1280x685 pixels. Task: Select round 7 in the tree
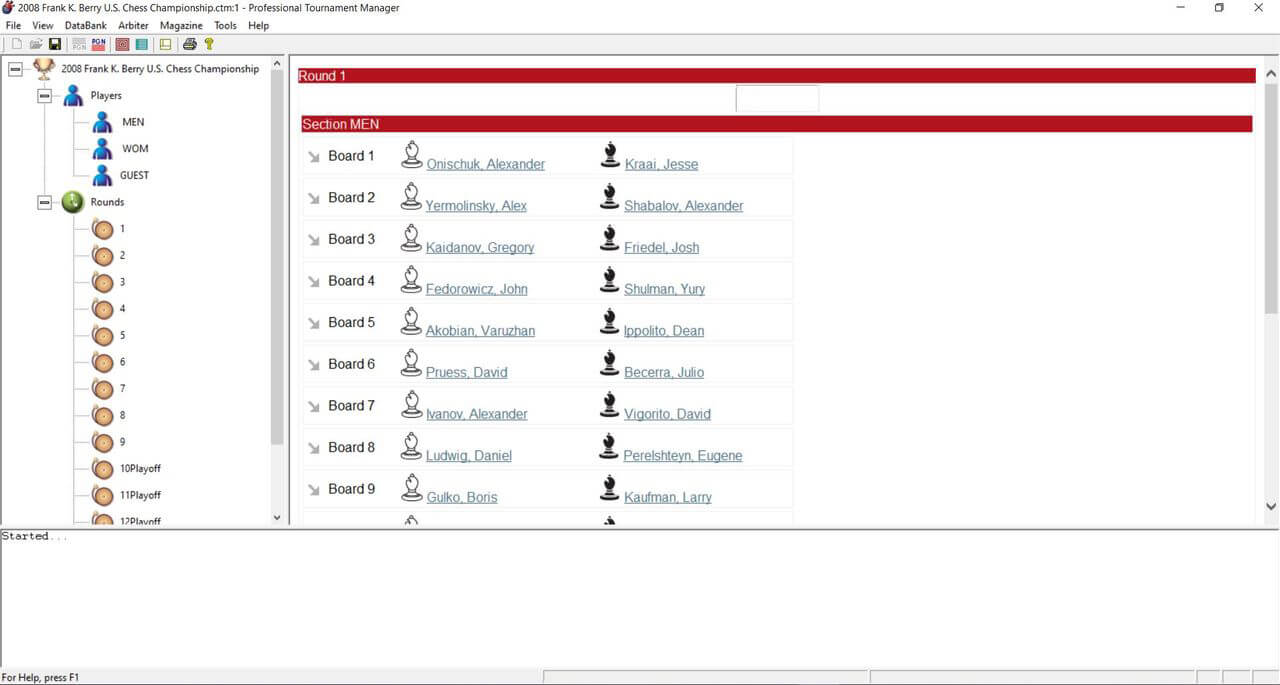pos(123,388)
